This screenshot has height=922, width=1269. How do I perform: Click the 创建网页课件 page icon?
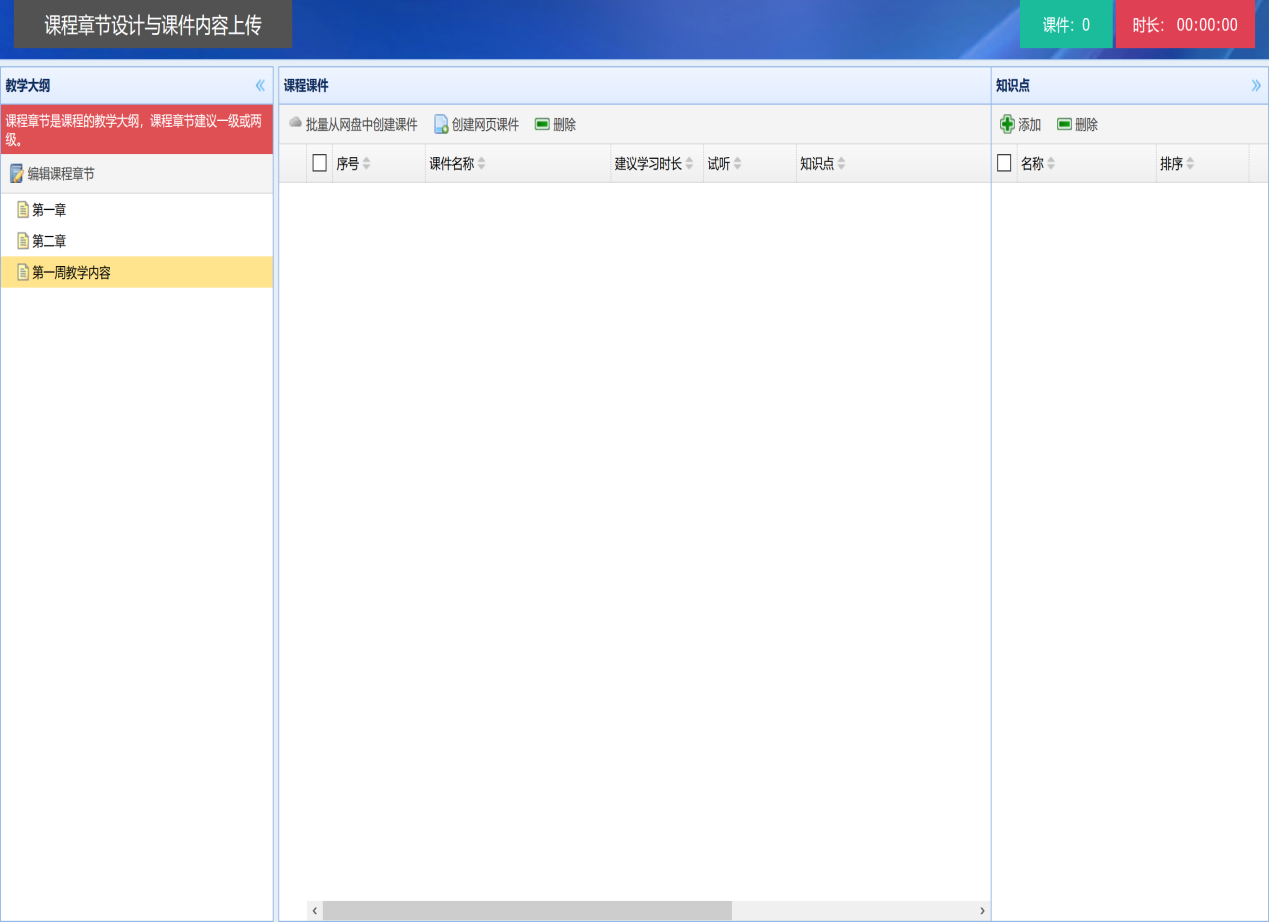(441, 124)
